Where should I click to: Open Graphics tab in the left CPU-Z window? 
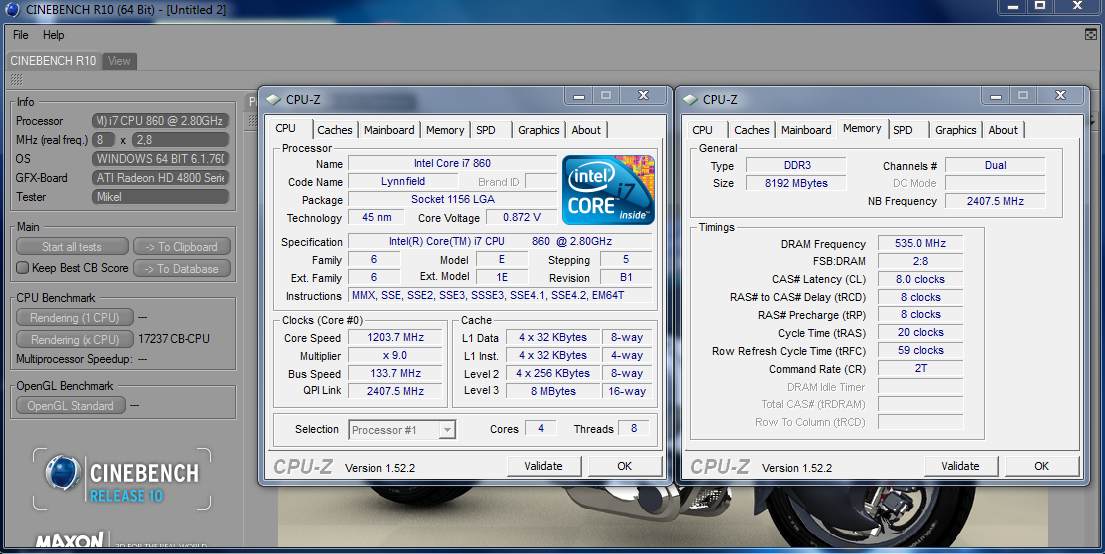click(538, 130)
